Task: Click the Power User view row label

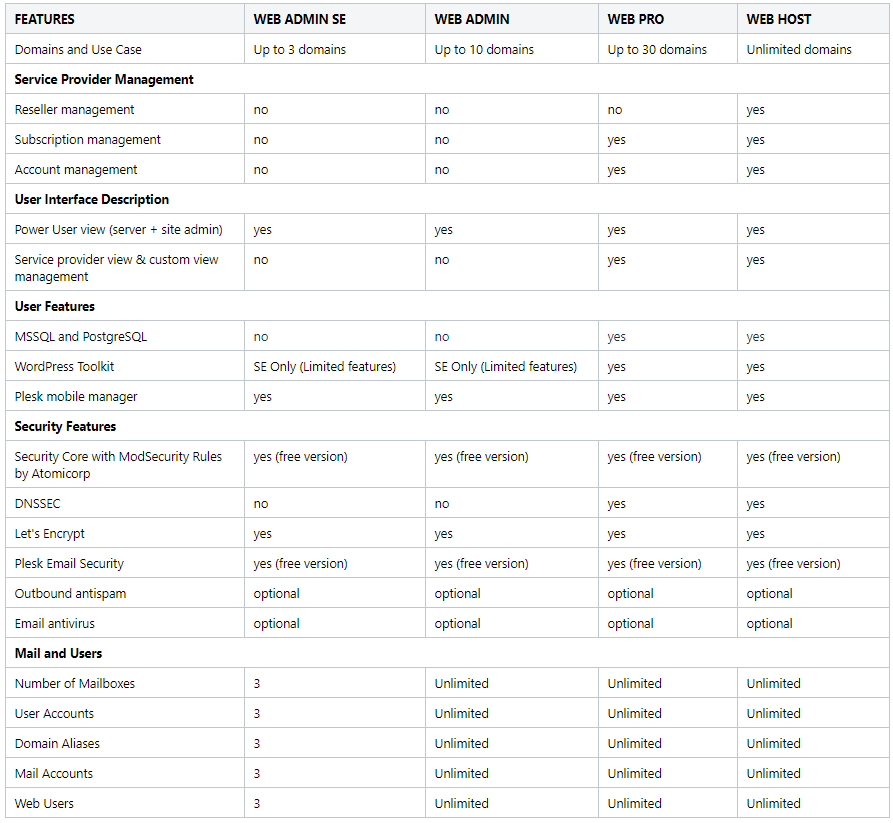Action: (x=119, y=229)
